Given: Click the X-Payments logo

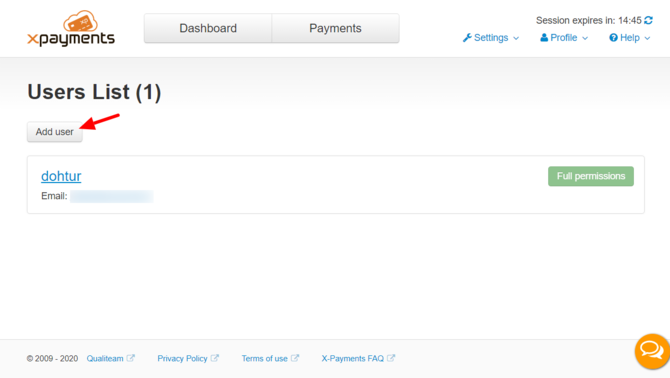Looking at the screenshot, I should (71, 29).
